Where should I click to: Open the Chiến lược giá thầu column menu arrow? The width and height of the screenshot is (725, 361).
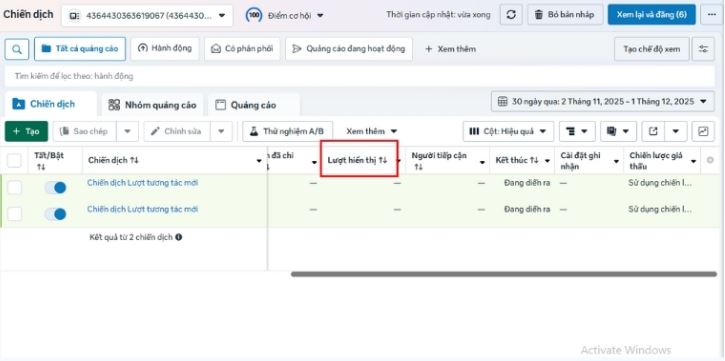click(694, 161)
